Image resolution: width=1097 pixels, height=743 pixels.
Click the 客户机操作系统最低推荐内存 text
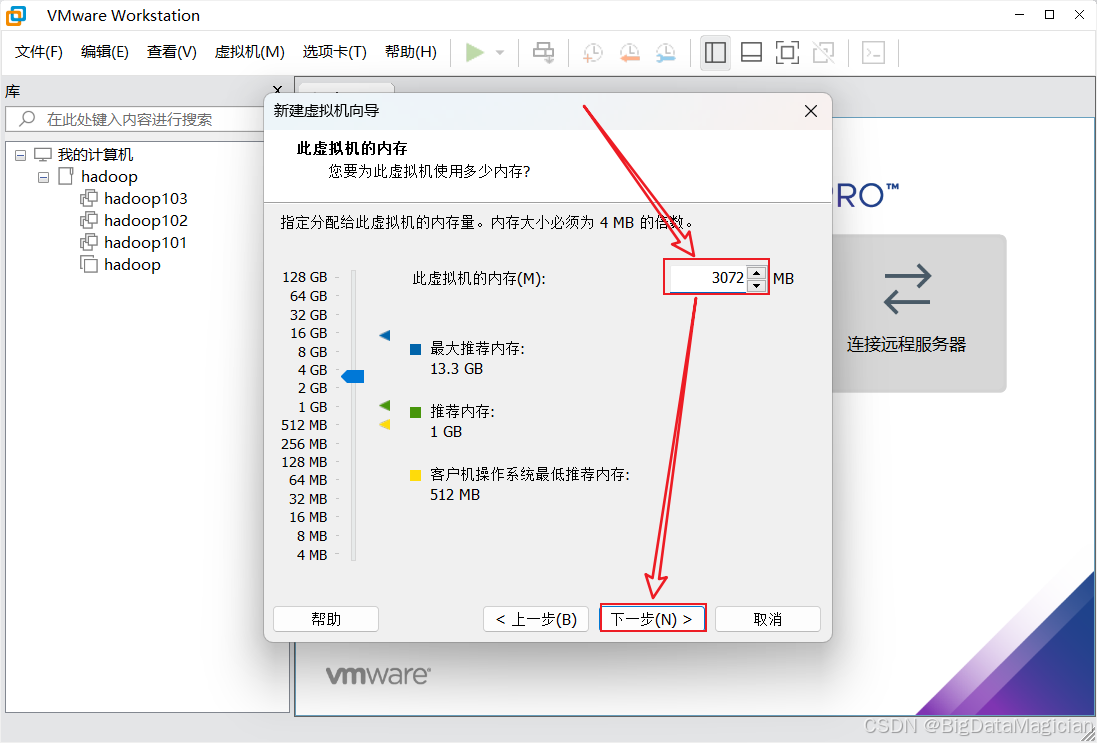(x=530, y=475)
